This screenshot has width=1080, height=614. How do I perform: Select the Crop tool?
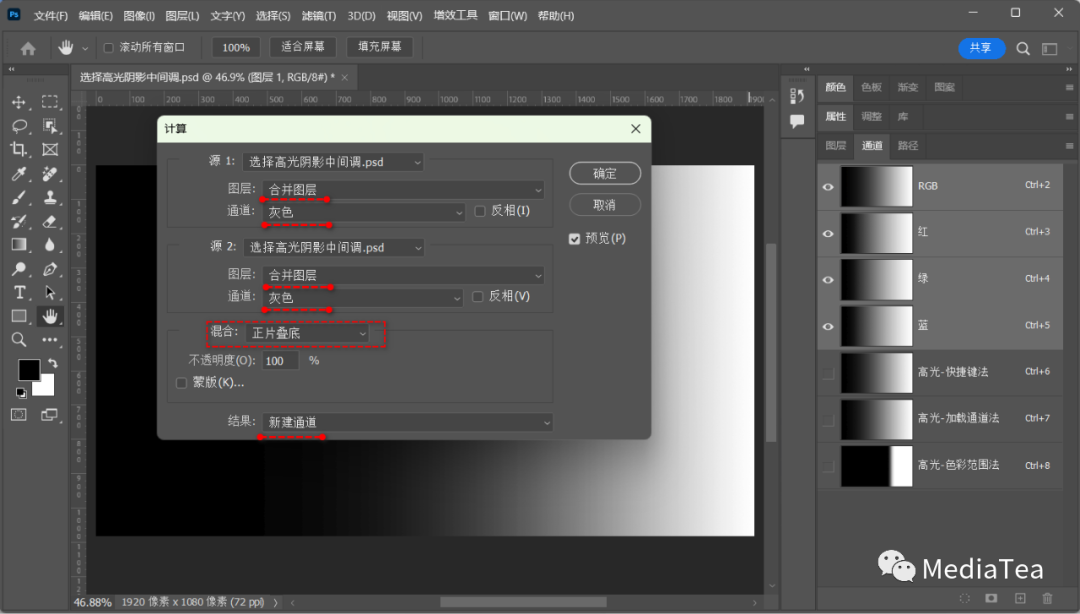coord(19,150)
